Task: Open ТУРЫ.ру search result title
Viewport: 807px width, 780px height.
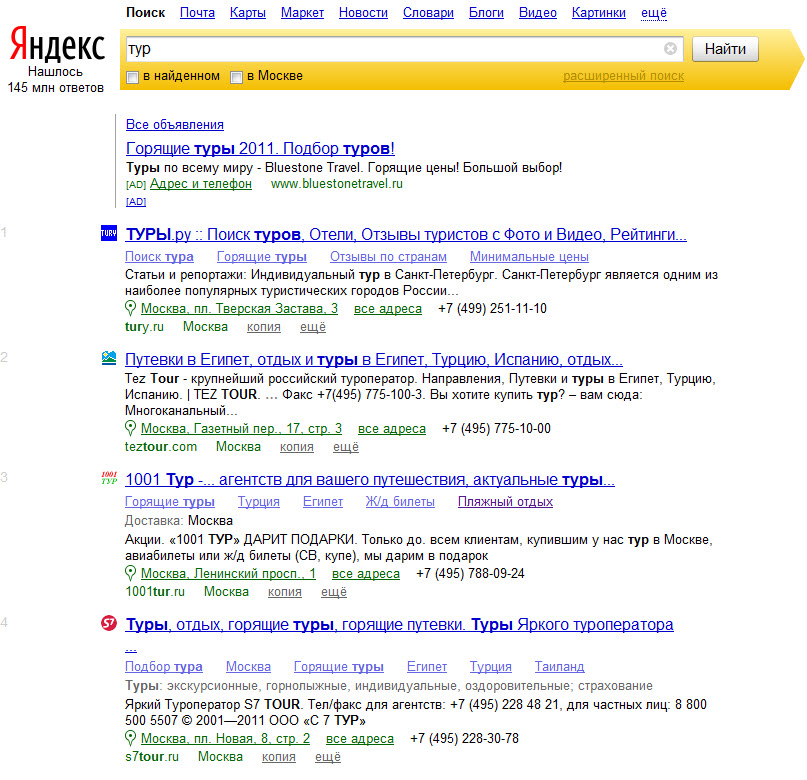Action: (x=406, y=235)
